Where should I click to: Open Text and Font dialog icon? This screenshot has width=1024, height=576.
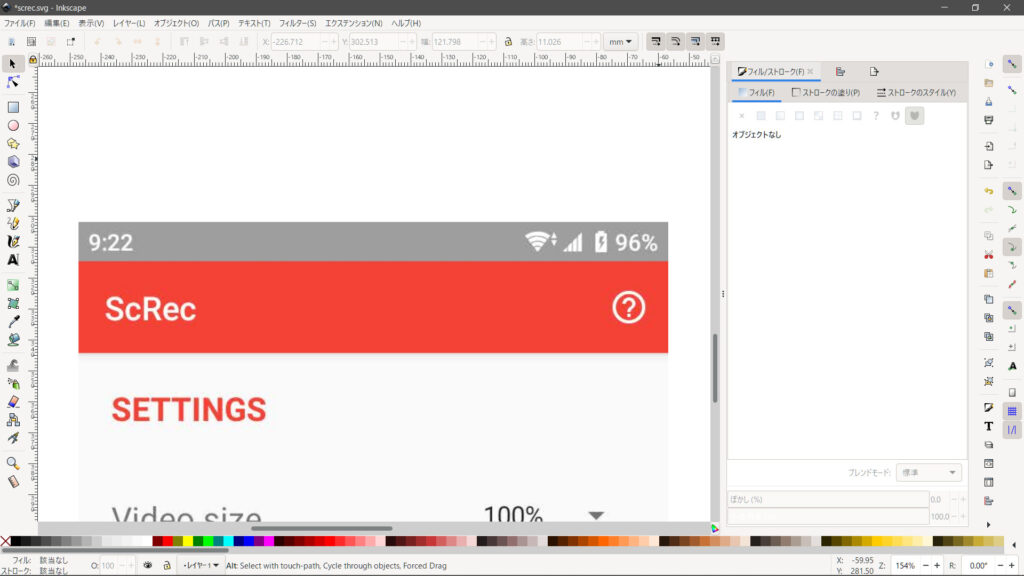pyautogui.click(x=989, y=426)
